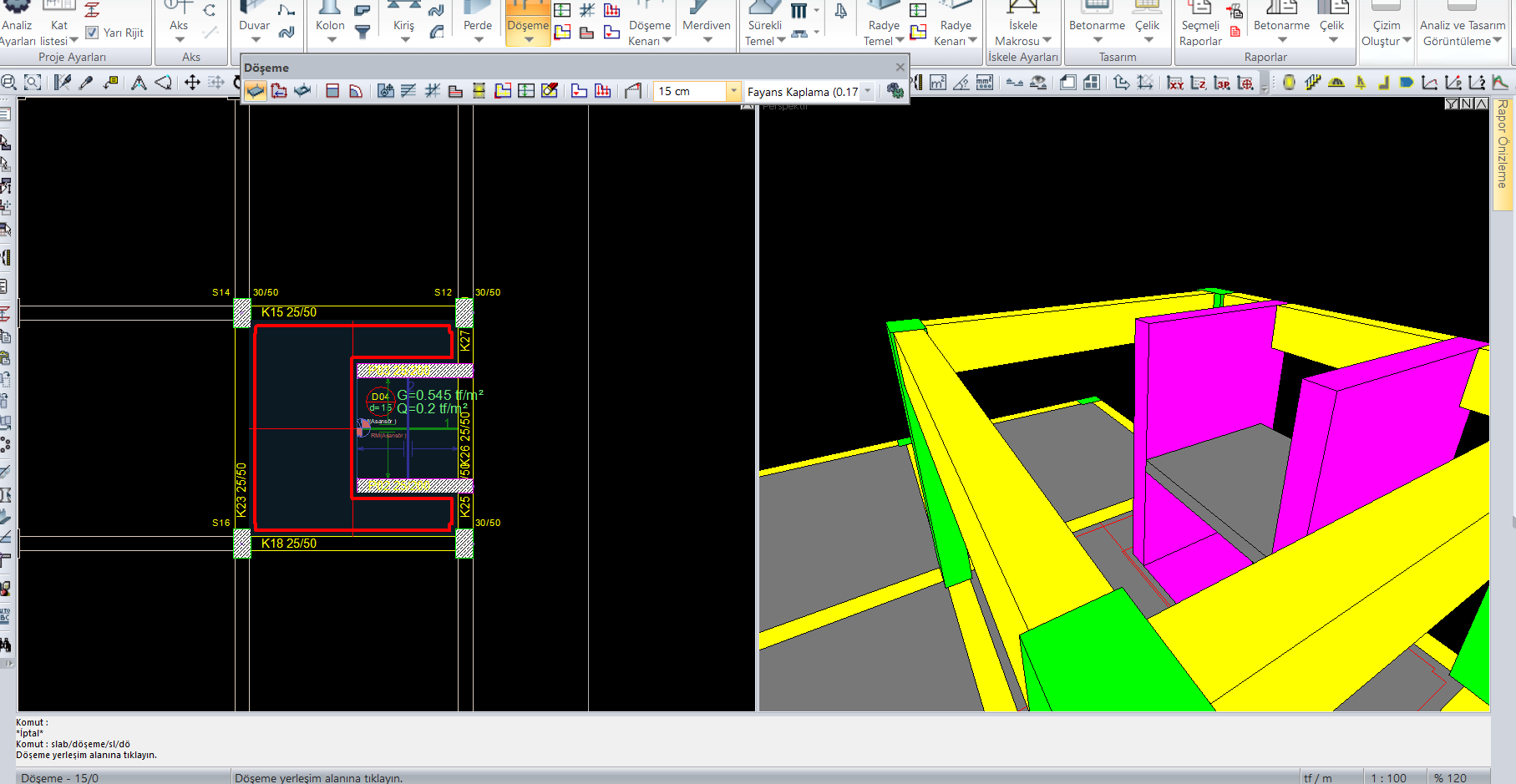Image resolution: width=1516 pixels, height=784 pixels.
Task: Open the slab thickness 15 cm dropdown
Action: pos(733,91)
